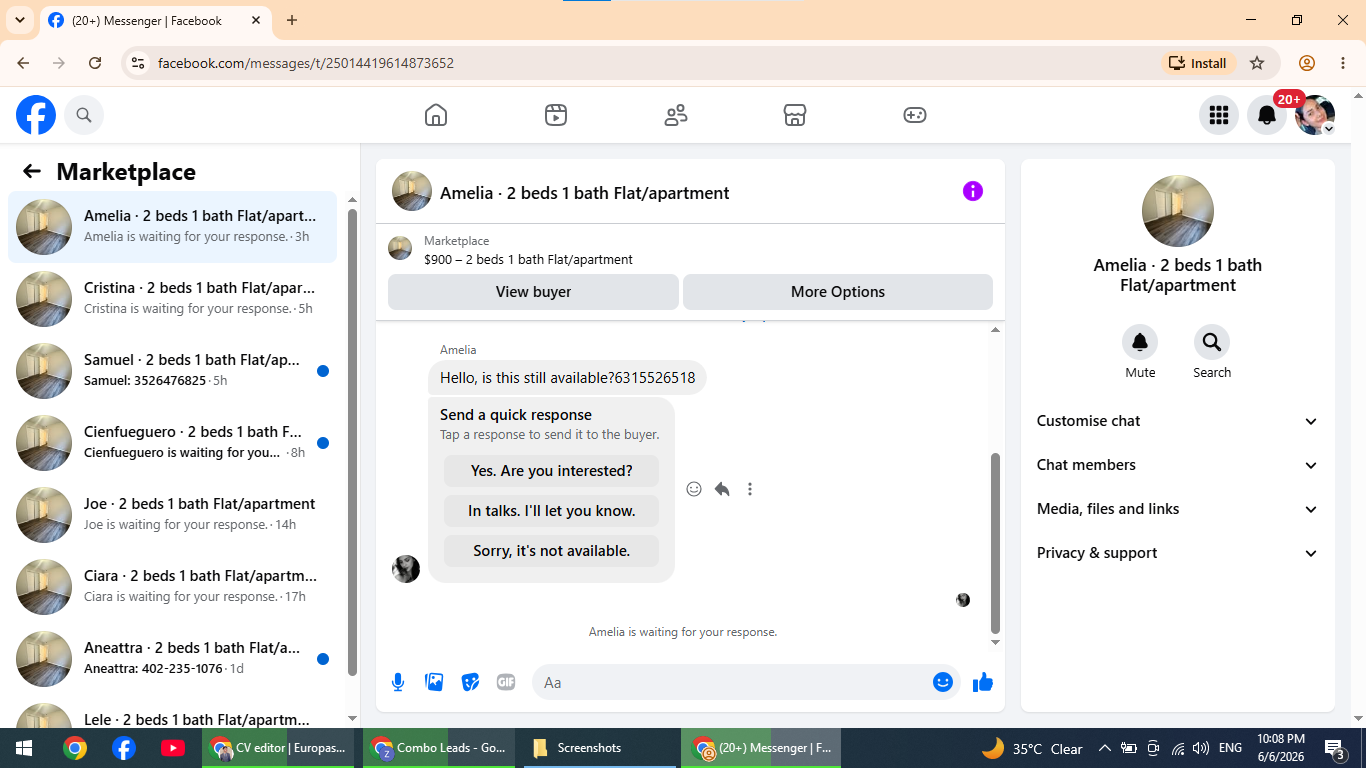Click the View buyer button

tap(533, 292)
